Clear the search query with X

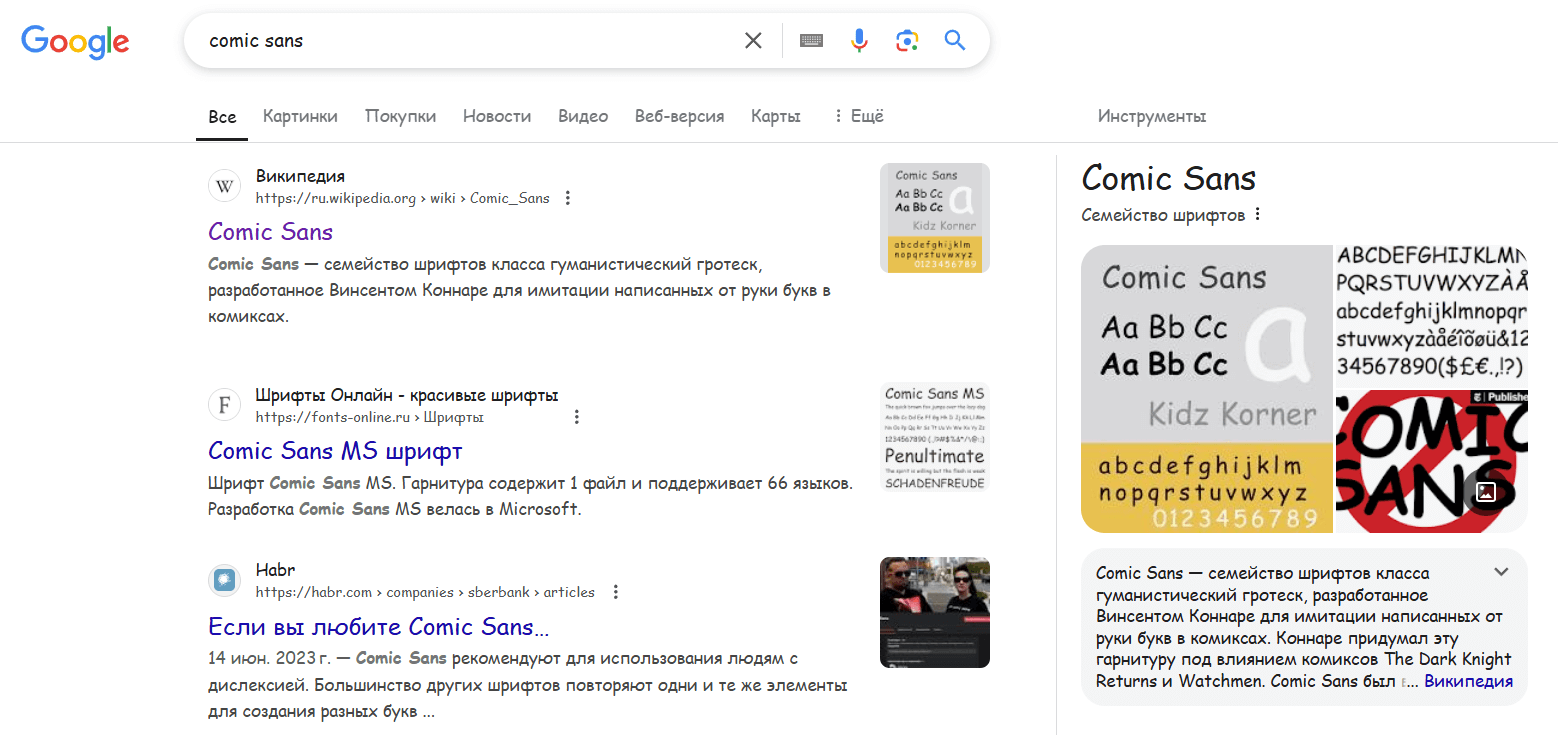click(753, 41)
